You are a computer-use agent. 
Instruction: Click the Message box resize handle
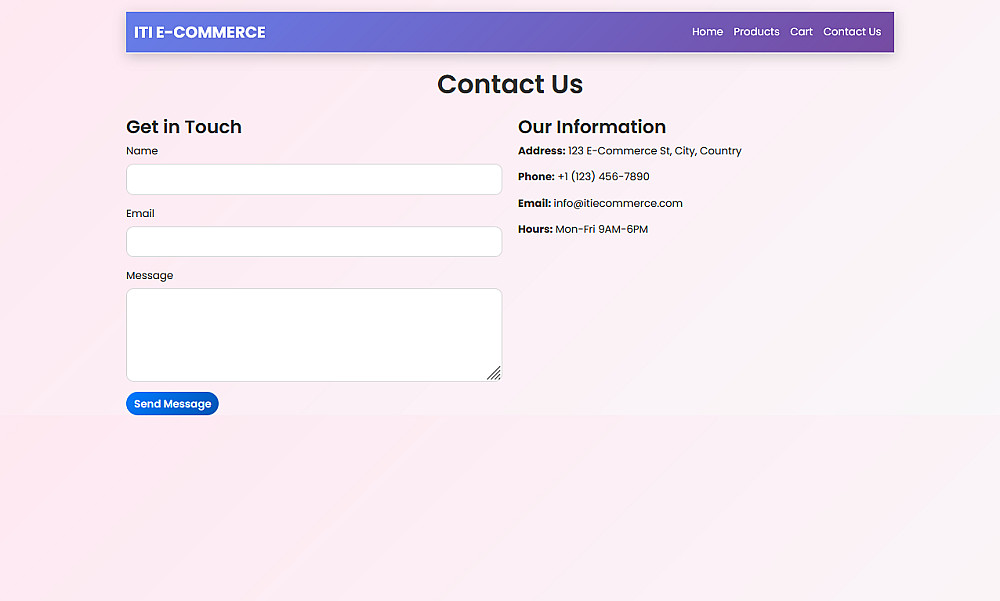pyautogui.click(x=494, y=374)
